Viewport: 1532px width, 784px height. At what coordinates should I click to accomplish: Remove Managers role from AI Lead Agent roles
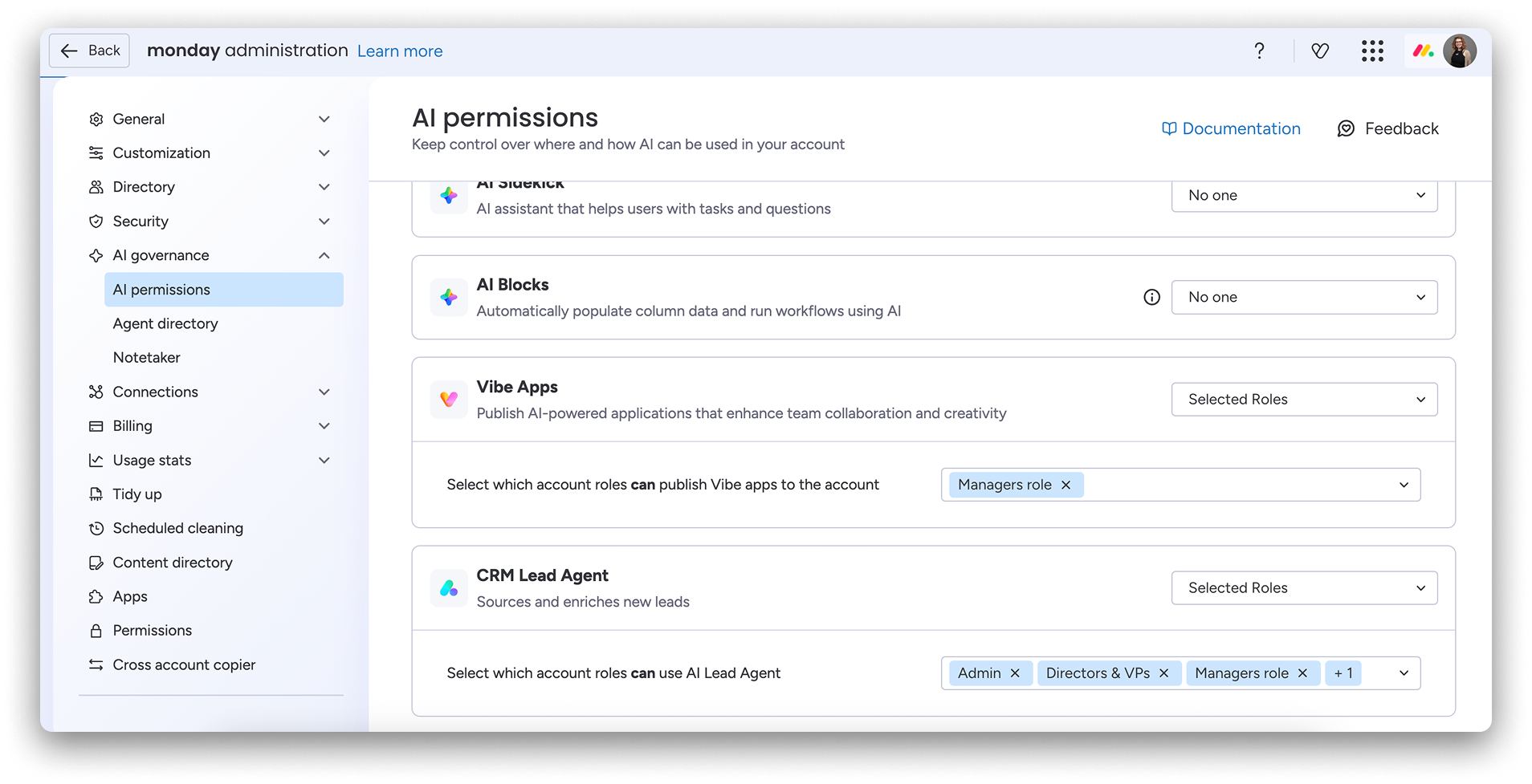1302,673
